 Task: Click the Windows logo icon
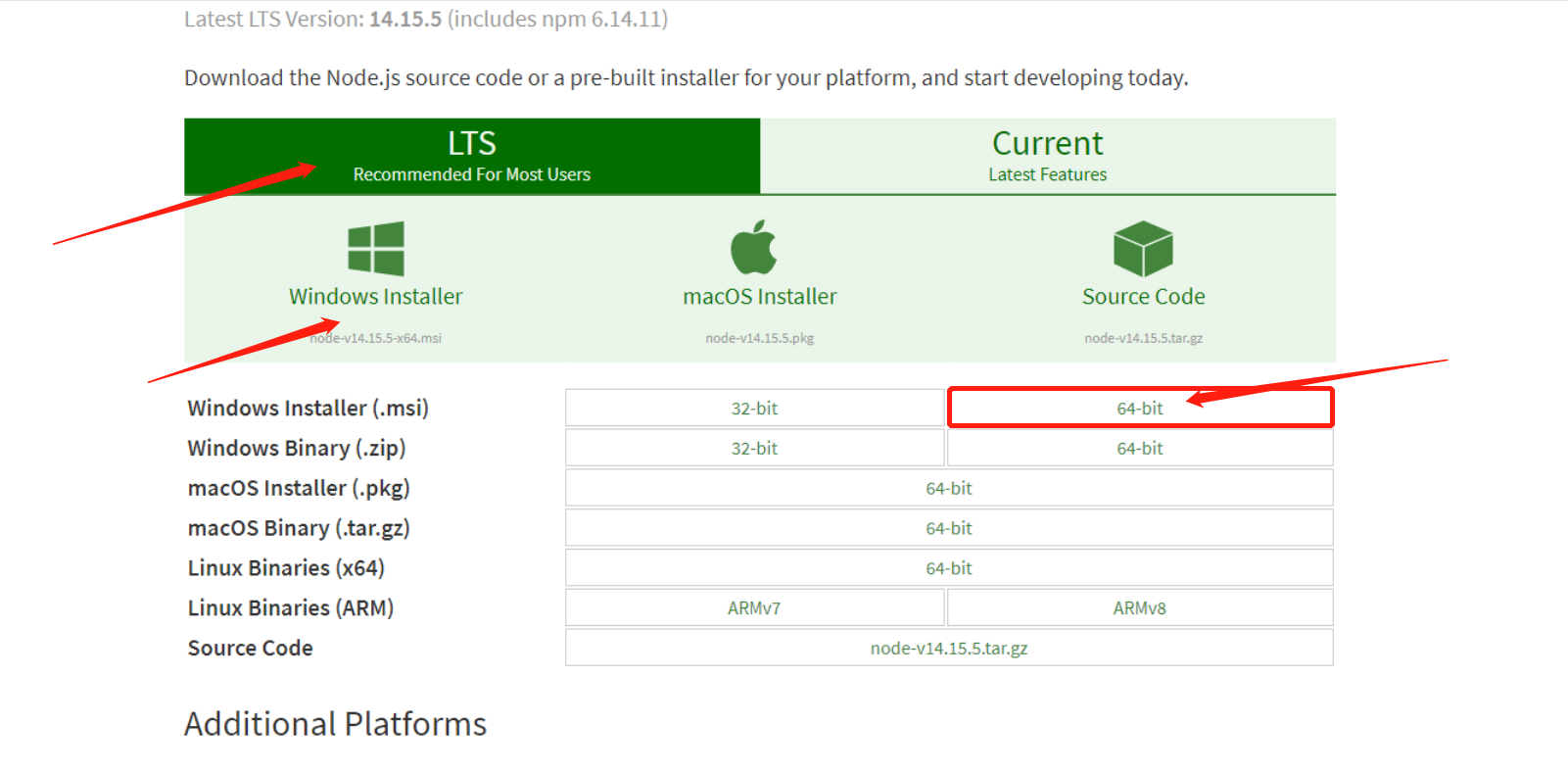click(376, 248)
